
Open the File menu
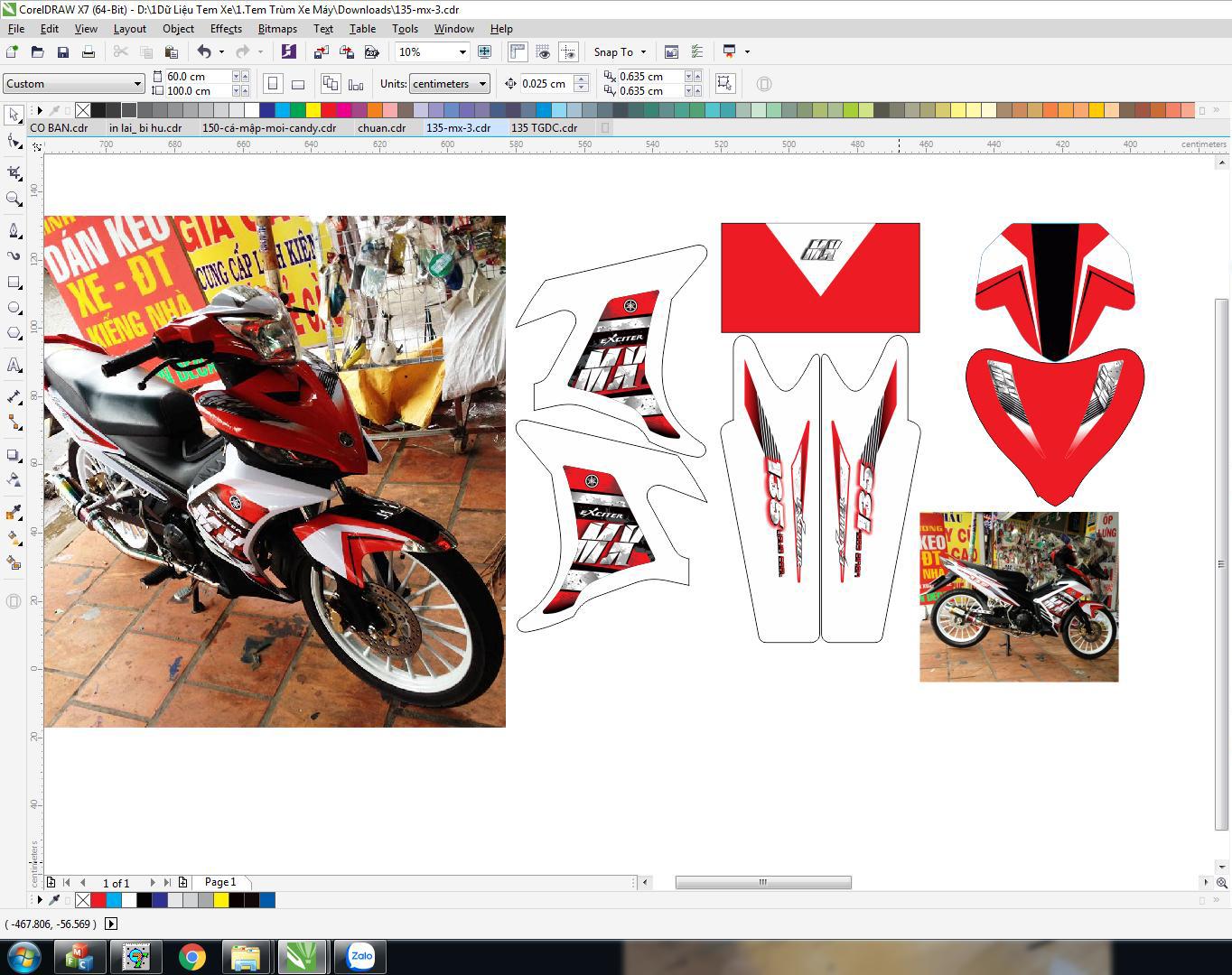(x=16, y=29)
